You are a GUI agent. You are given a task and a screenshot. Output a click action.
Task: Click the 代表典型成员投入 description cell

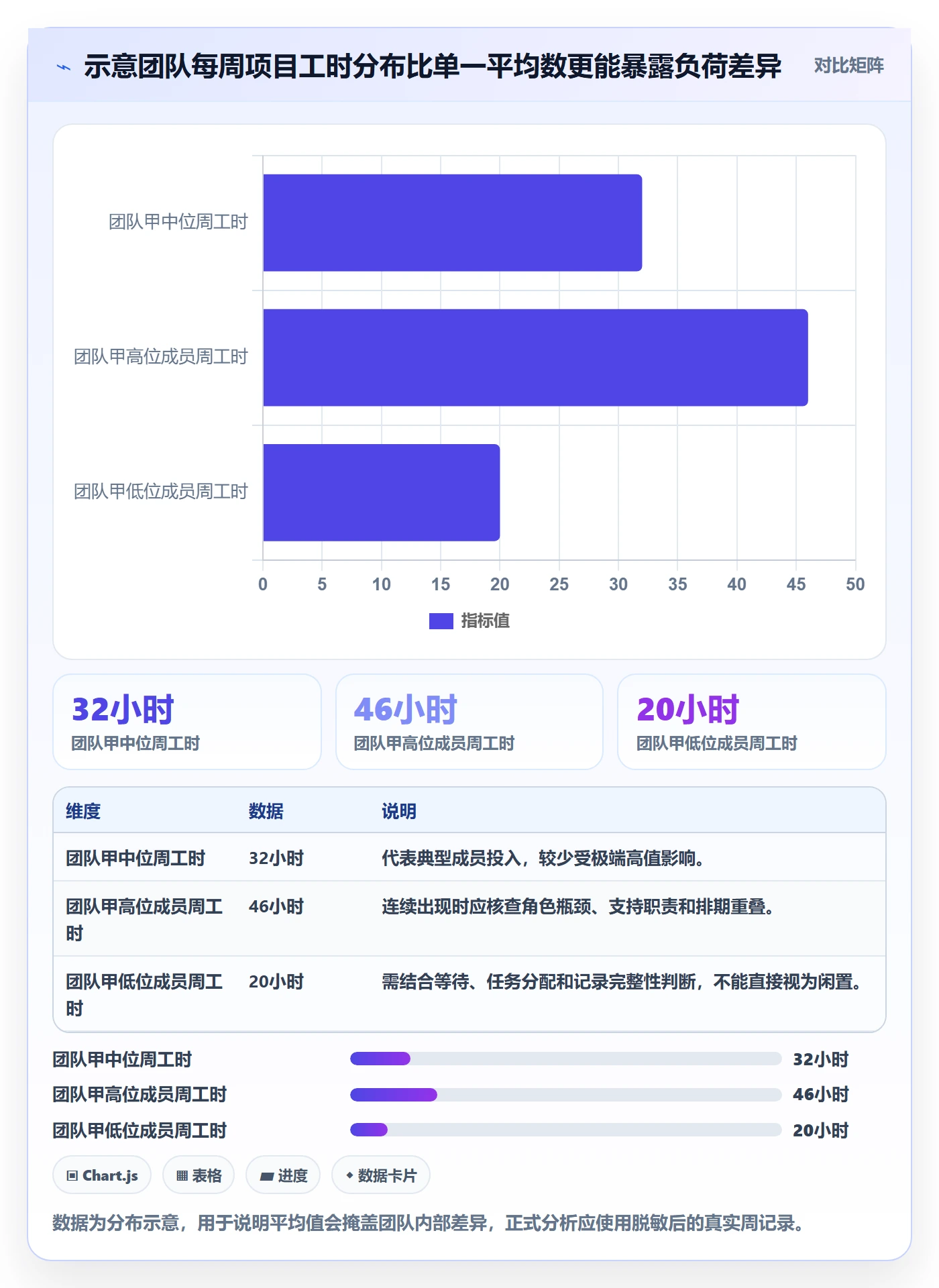(x=543, y=858)
